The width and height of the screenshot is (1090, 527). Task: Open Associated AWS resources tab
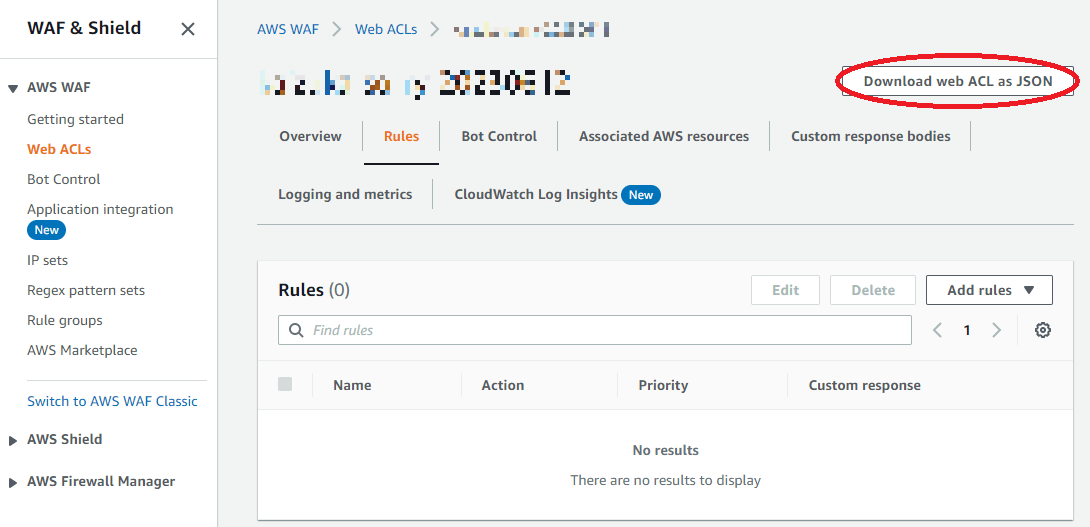point(663,136)
